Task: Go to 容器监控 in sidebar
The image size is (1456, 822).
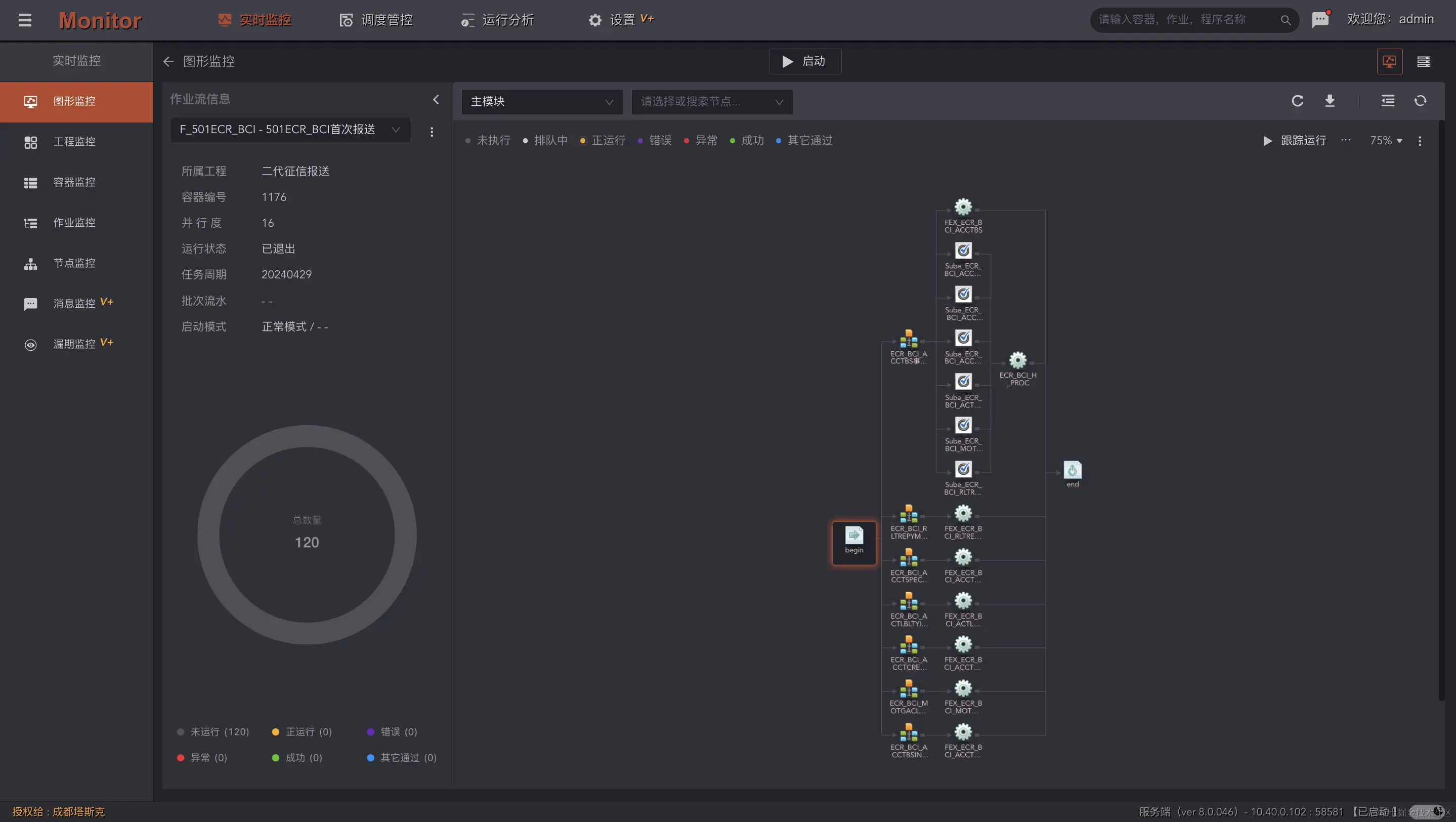Action: point(74,182)
